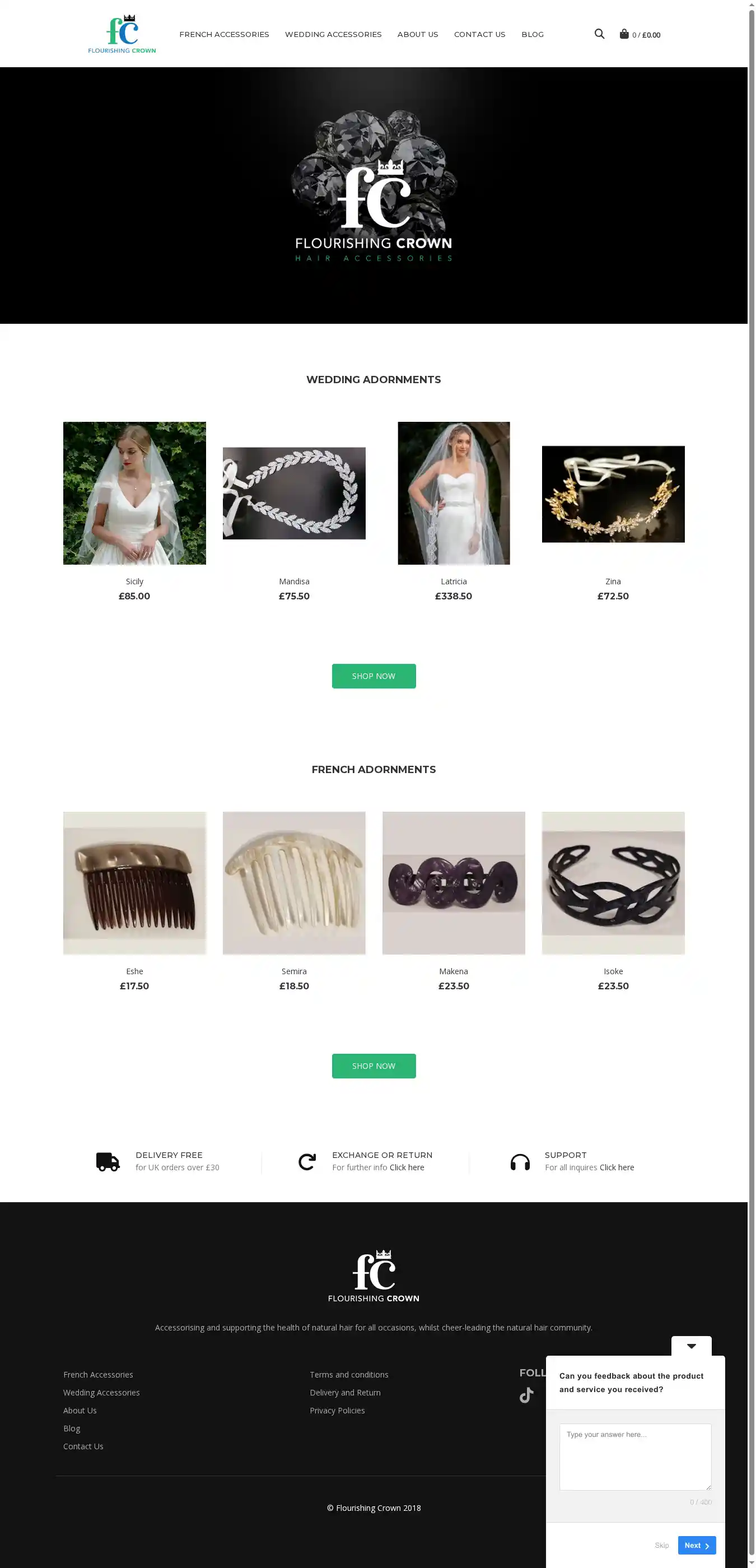Open the Wedding Accessories menu
Image resolution: width=756 pixels, height=1568 pixels.
click(x=333, y=34)
